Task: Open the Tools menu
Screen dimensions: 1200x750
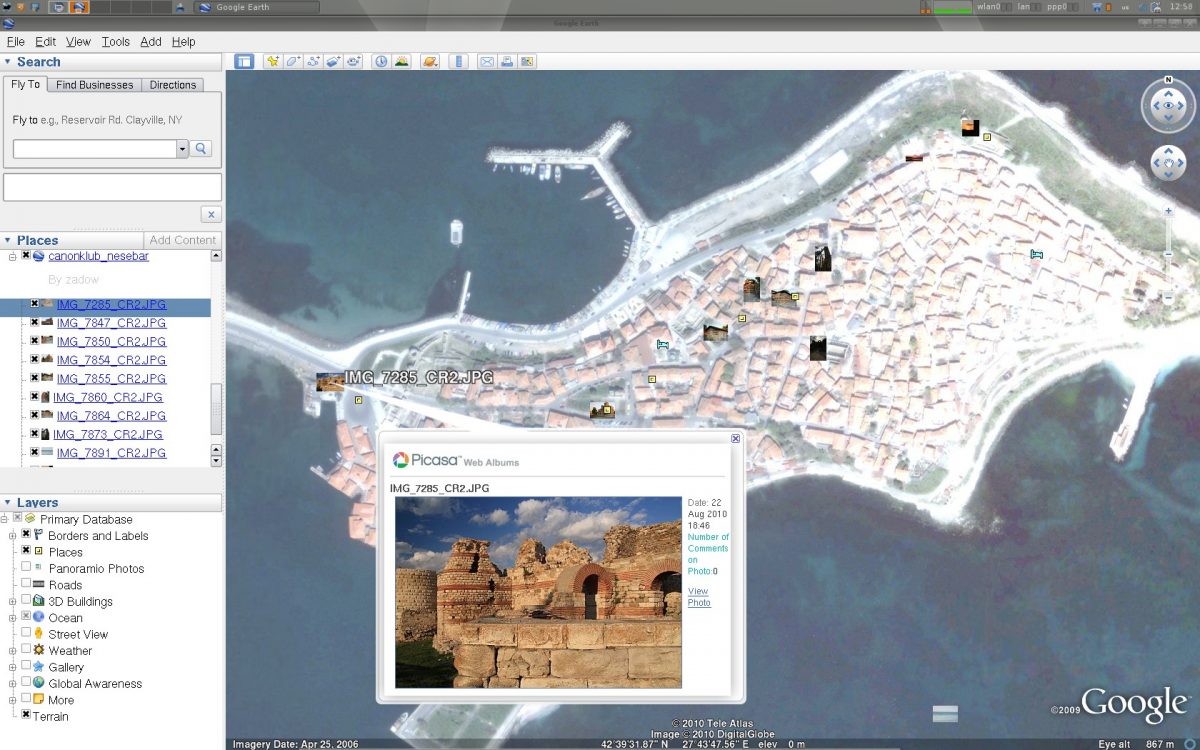Action: (x=115, y=42)
